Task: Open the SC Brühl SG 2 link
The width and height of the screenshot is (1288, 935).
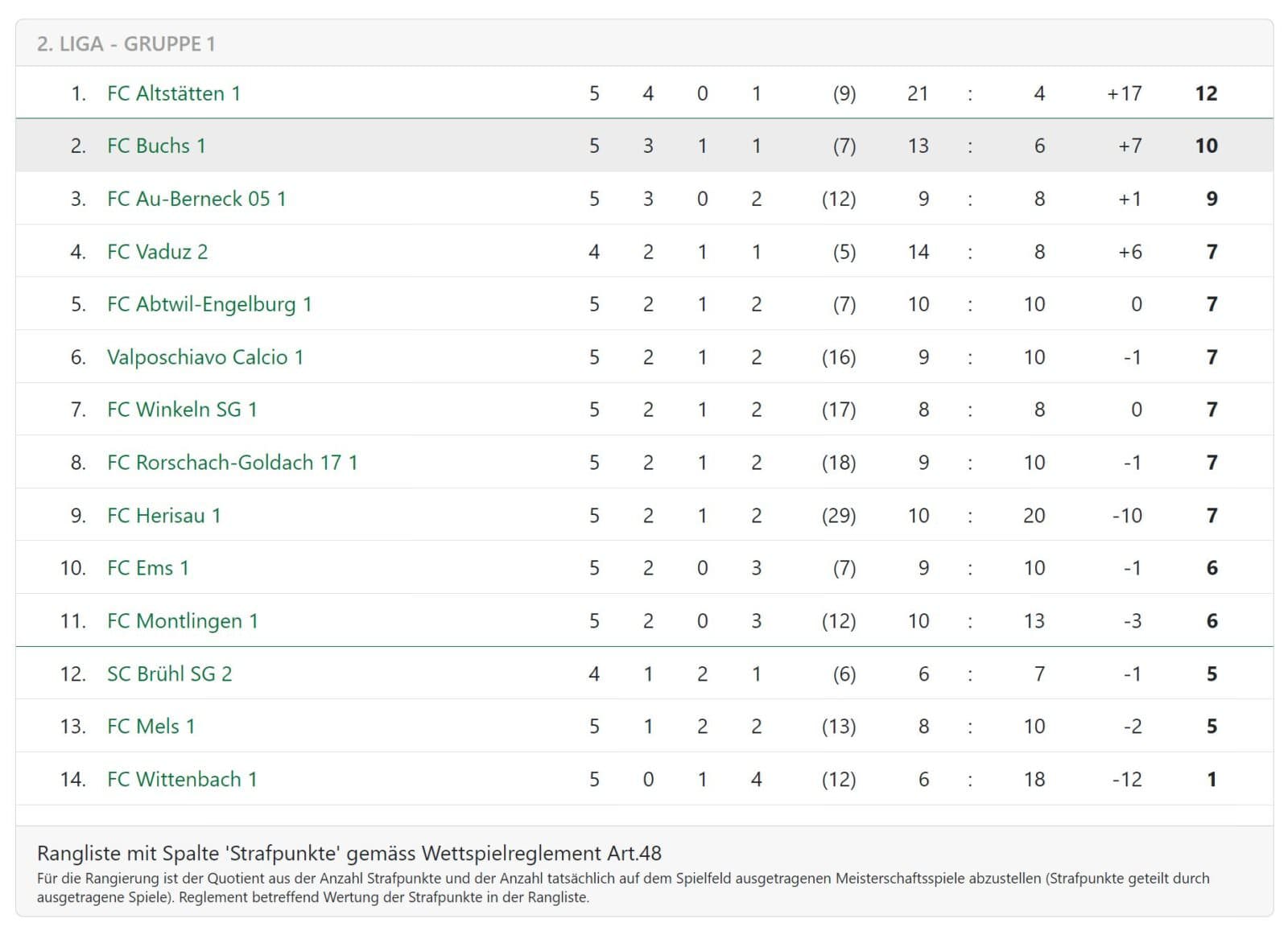Action: (169, 673)
